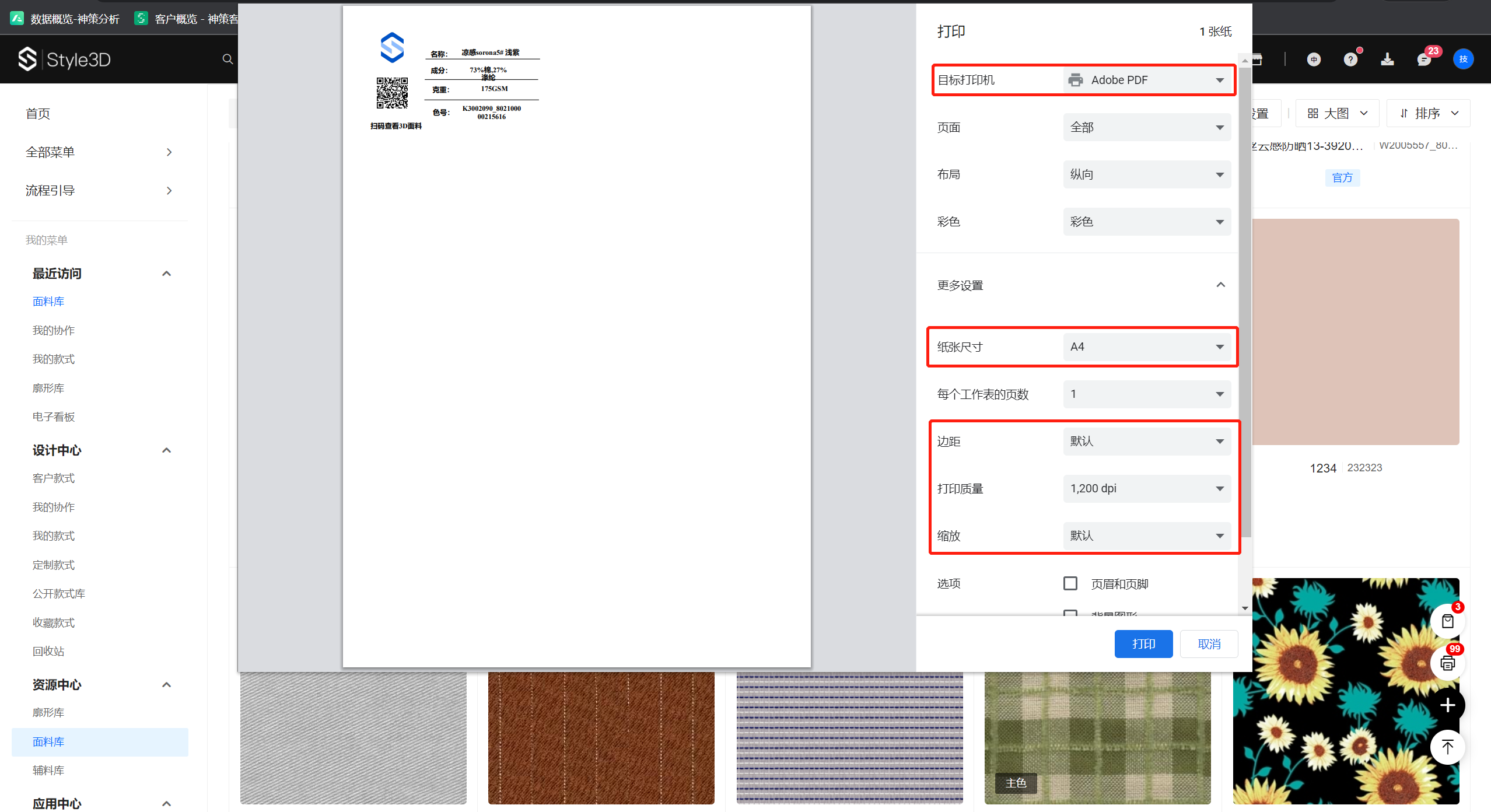The height and width of the screenshot is (812, 1491).
Task: Enable 页眉和页脚 checkbox
Action: [x=1070, y=583]
